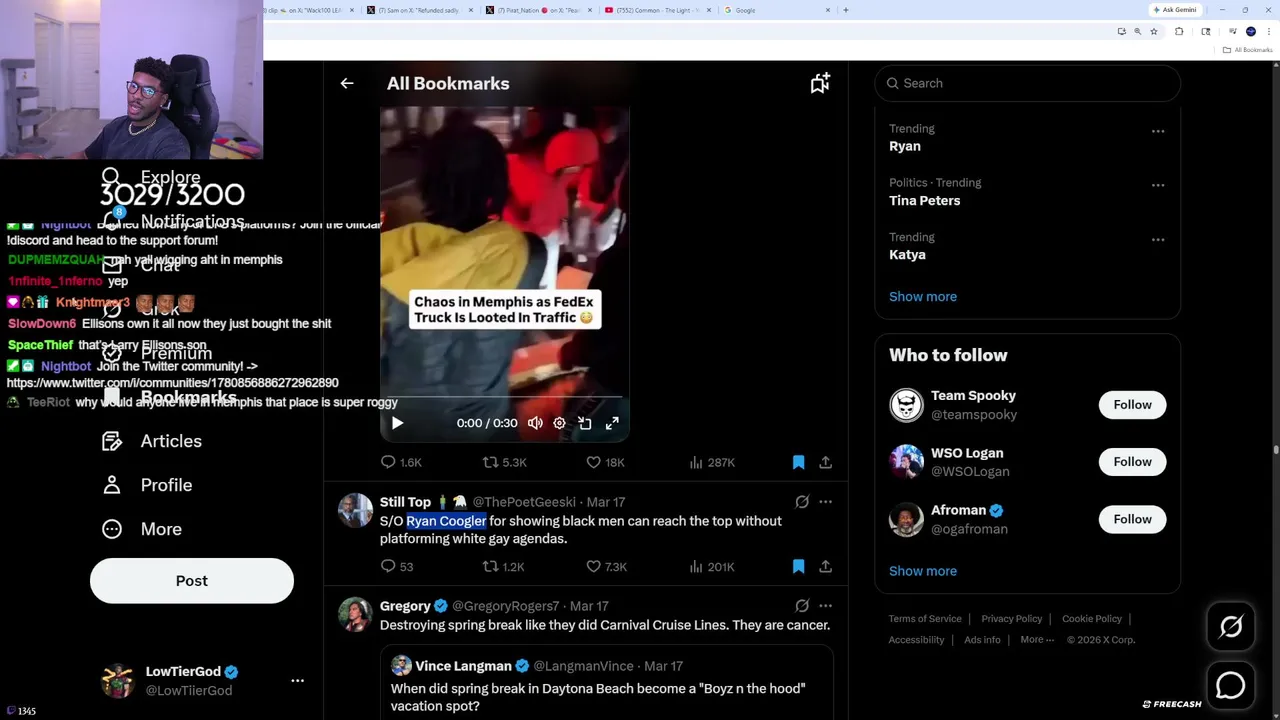Open more options for Tina Peters trend
The width and height of the screenshot is (1280, 720).
tap(1157, 185)
